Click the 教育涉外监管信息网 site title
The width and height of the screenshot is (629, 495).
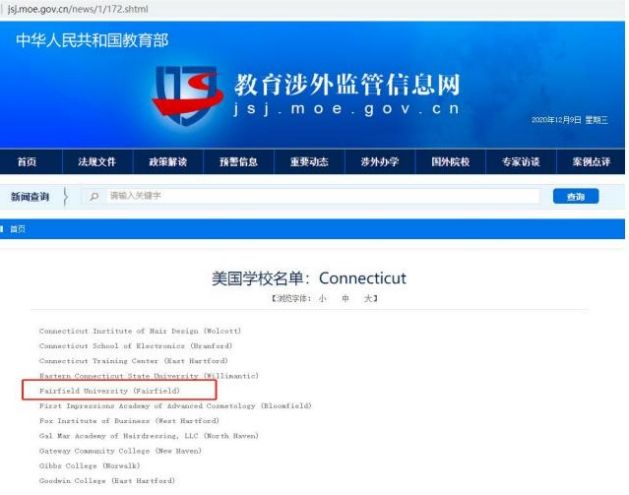(347, 84)
